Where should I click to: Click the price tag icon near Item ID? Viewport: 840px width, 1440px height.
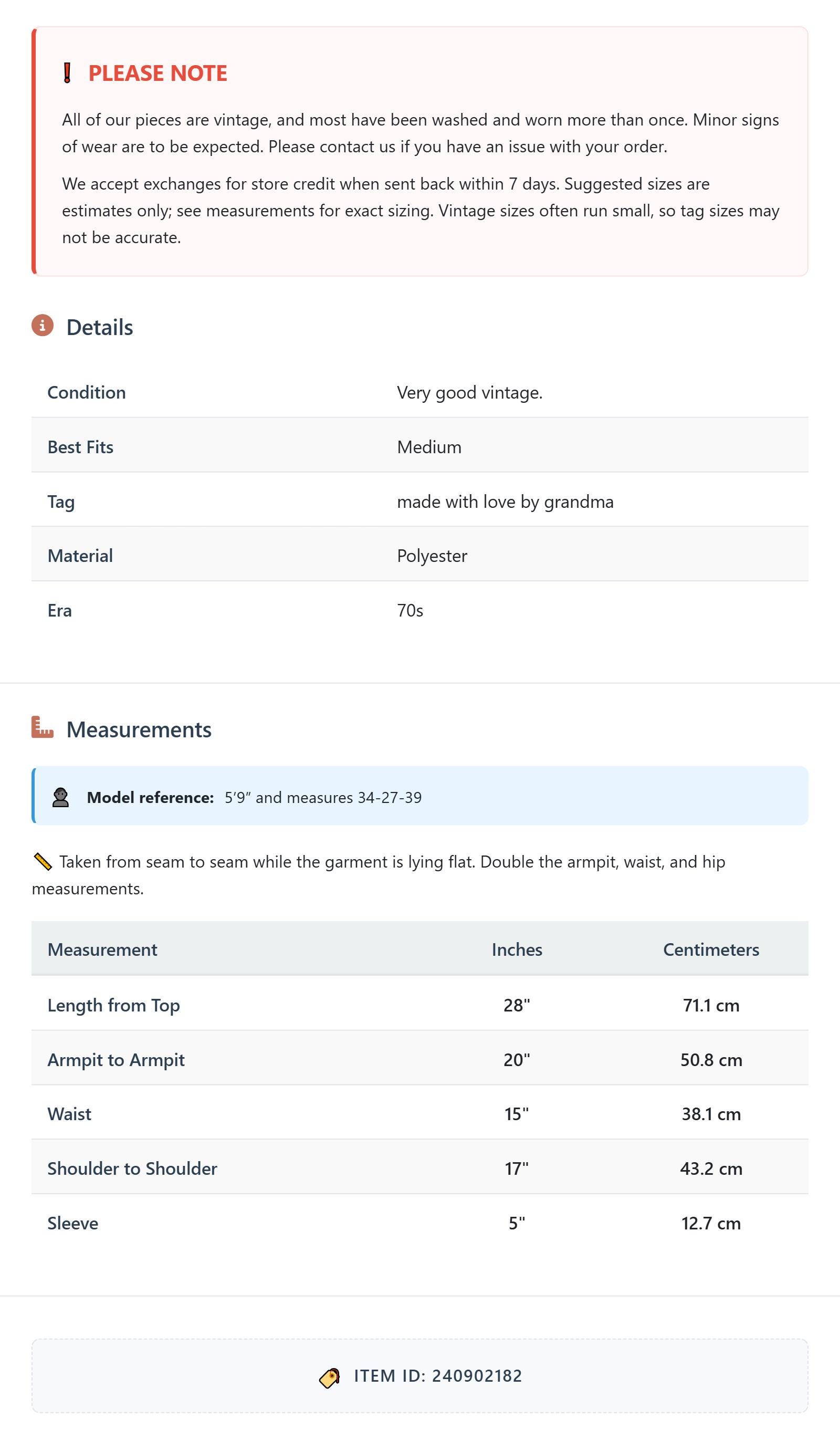[x=330, y=1378]
